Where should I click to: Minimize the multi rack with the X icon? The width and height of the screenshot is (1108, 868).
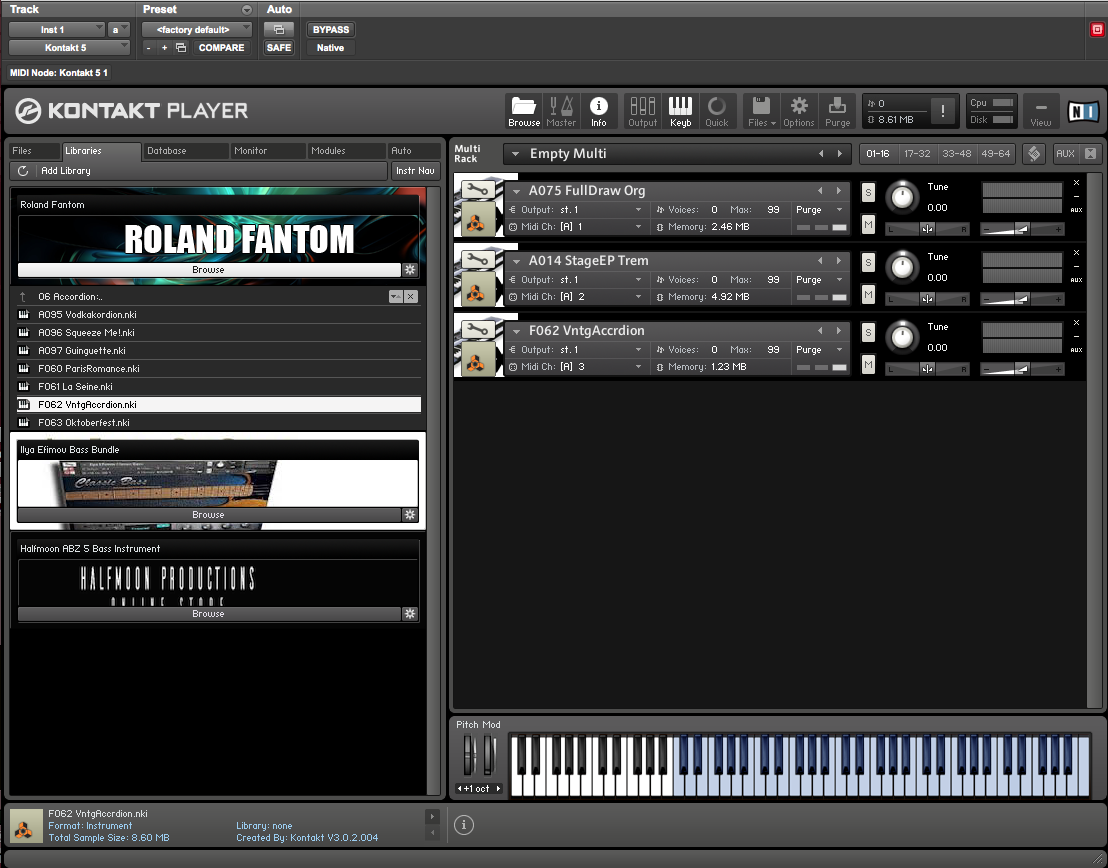click(x=1090, y=153)
